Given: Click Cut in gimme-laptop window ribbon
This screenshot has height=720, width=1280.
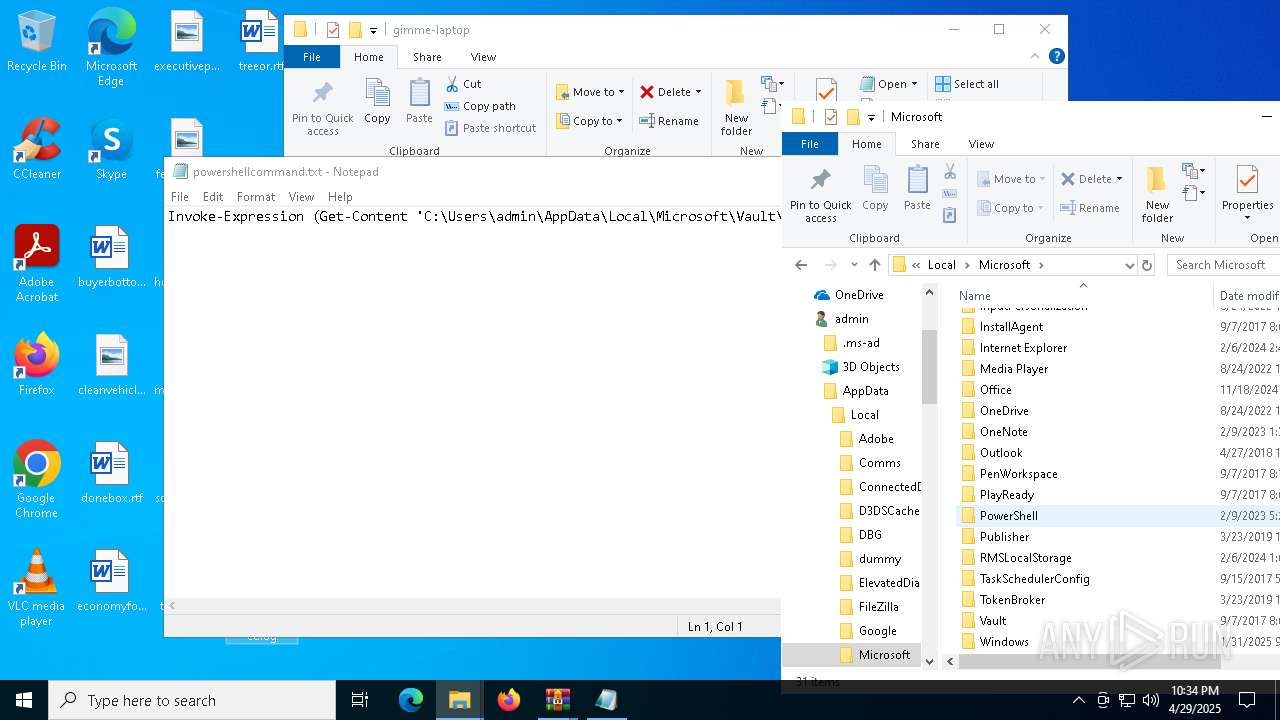Looking at the screenshot, I should click(463, 84).
